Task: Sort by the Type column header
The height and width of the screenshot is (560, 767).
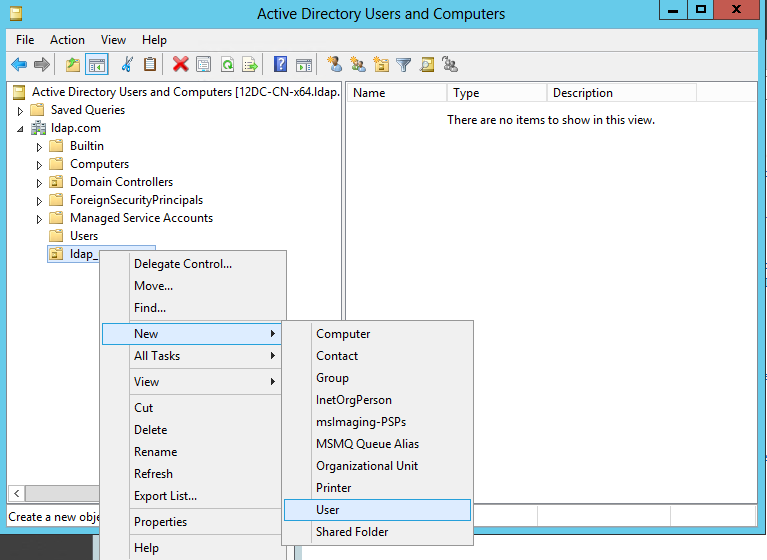Action: [x=497, y=93]
